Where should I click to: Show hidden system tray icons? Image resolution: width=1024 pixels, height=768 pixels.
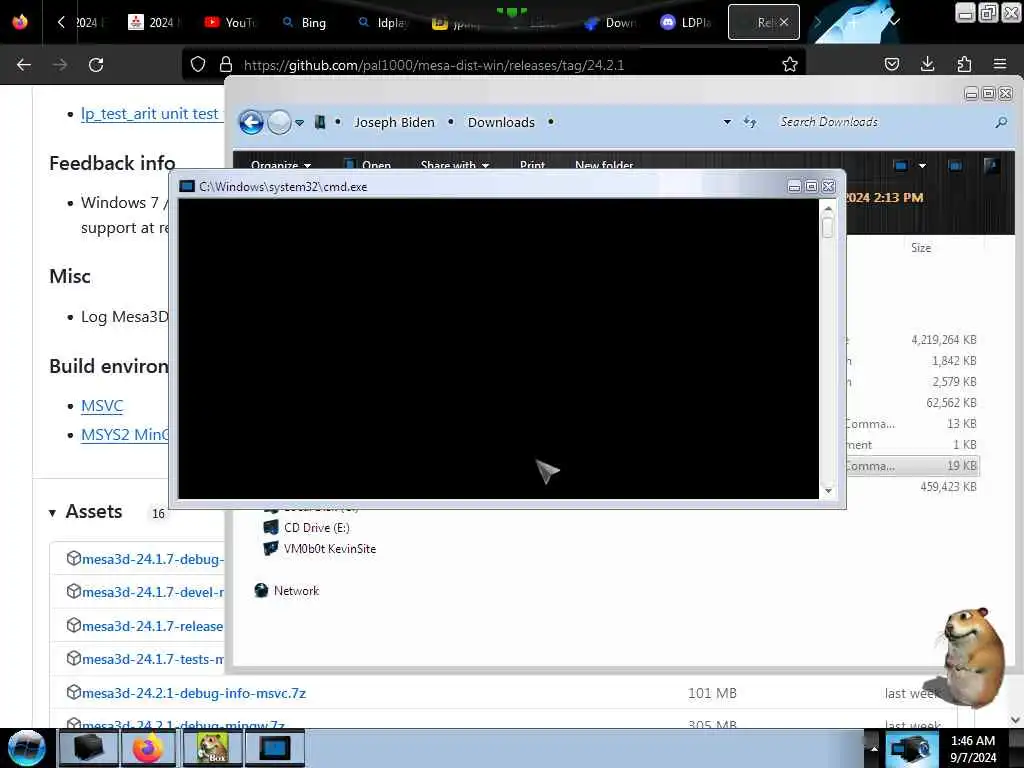pos(874,748)
